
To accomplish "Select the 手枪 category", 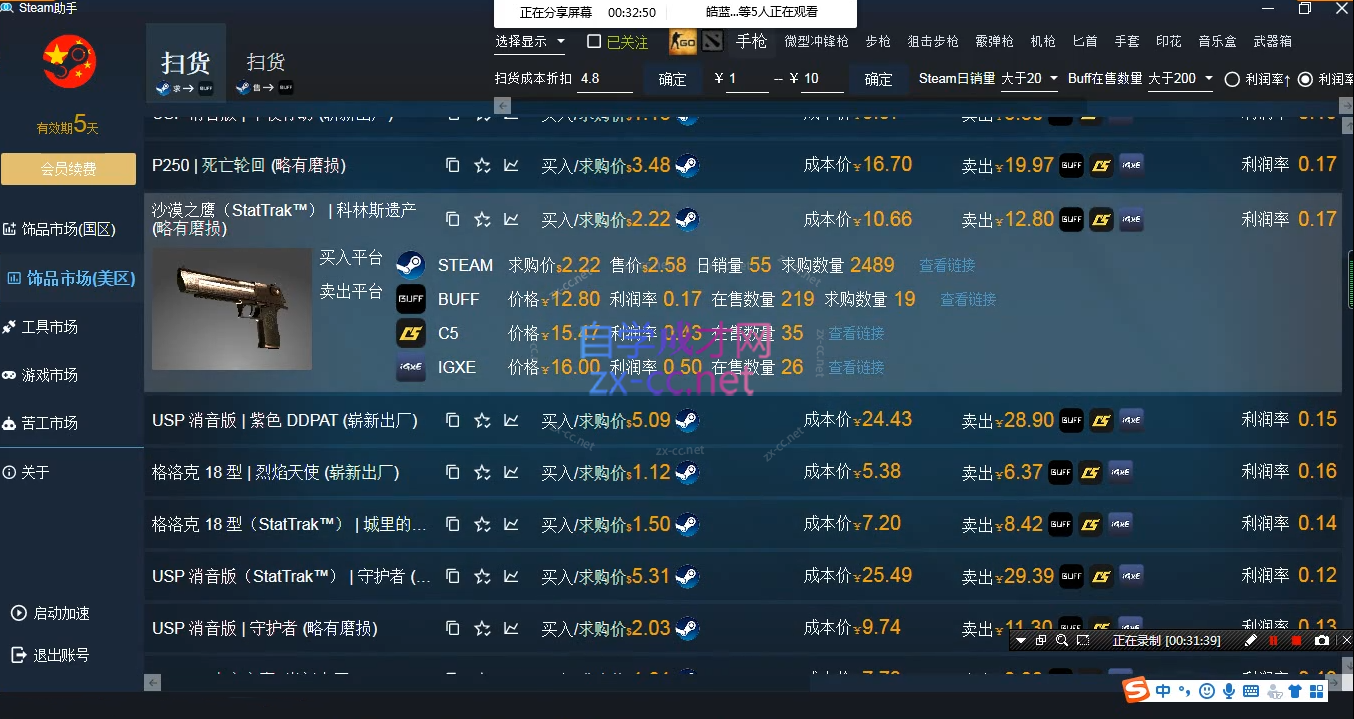I will point(751,41).
